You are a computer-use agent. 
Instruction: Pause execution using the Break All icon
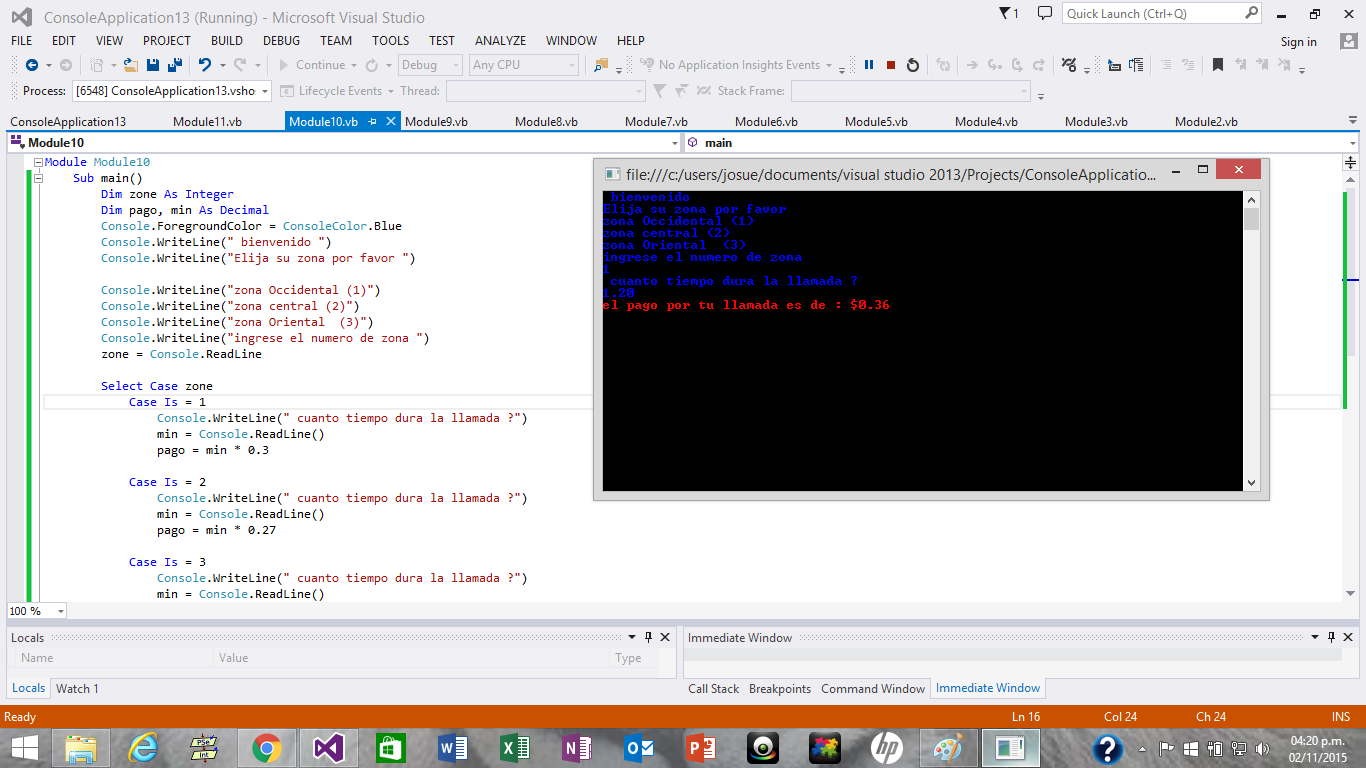[870, 63]
